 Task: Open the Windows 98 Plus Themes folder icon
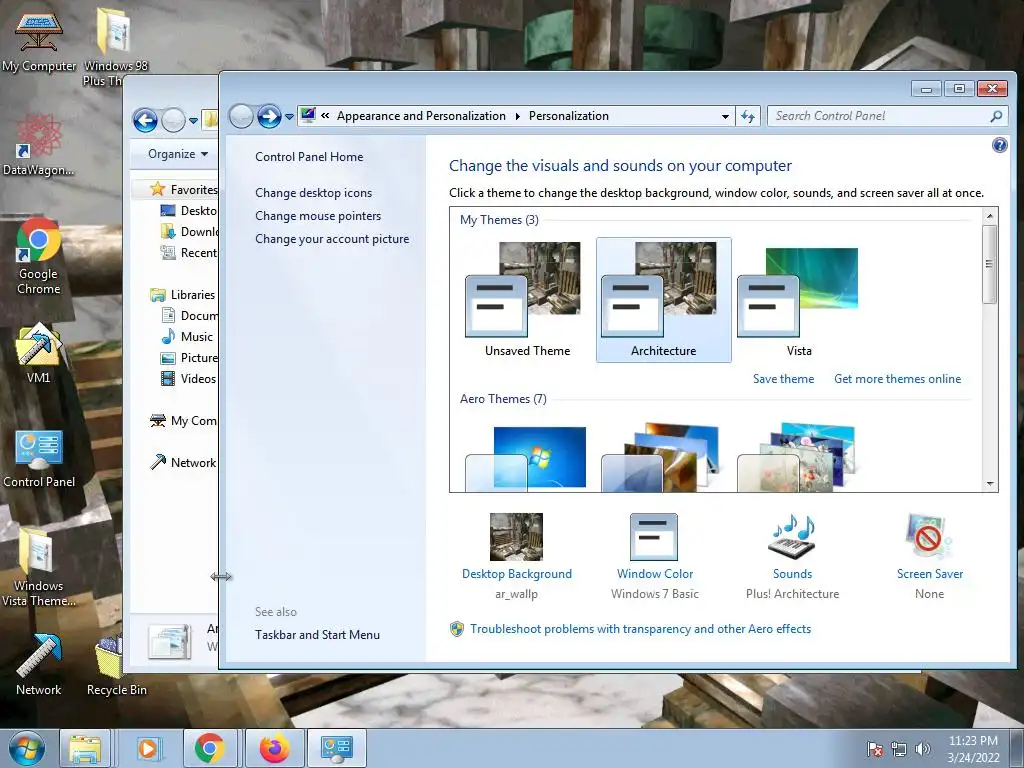point(115,46)
